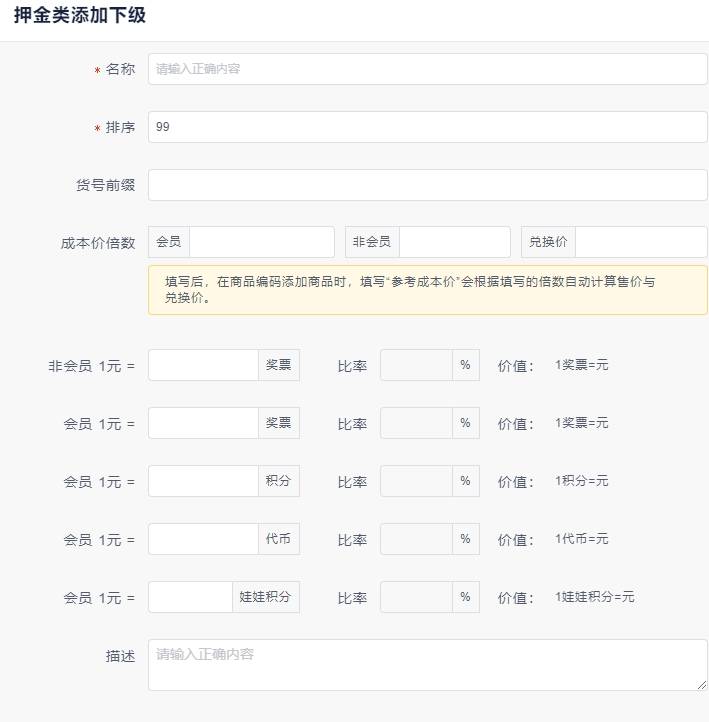This screenshot has height=722, width=709.
Task: Click the 押金类添加下级 page title
Action: tap(80, 15)
